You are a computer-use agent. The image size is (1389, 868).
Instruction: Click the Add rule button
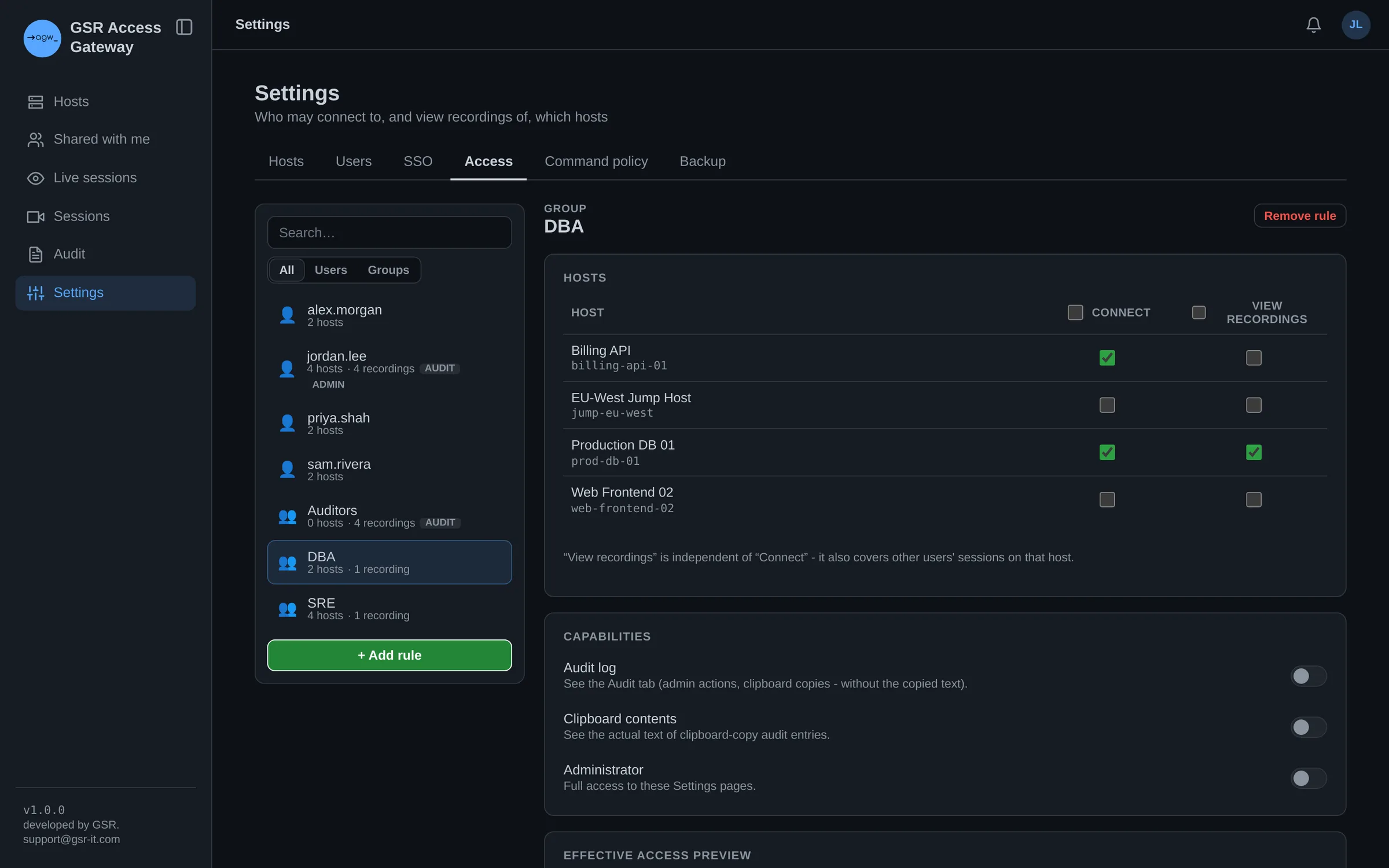coord(389,655)
